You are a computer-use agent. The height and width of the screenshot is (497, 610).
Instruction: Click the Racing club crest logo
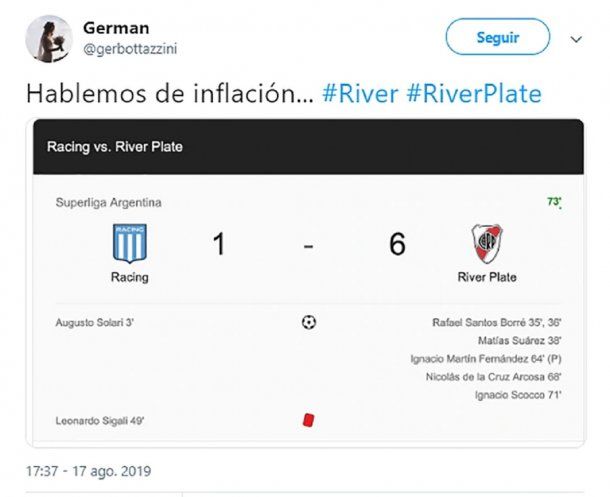130,243
